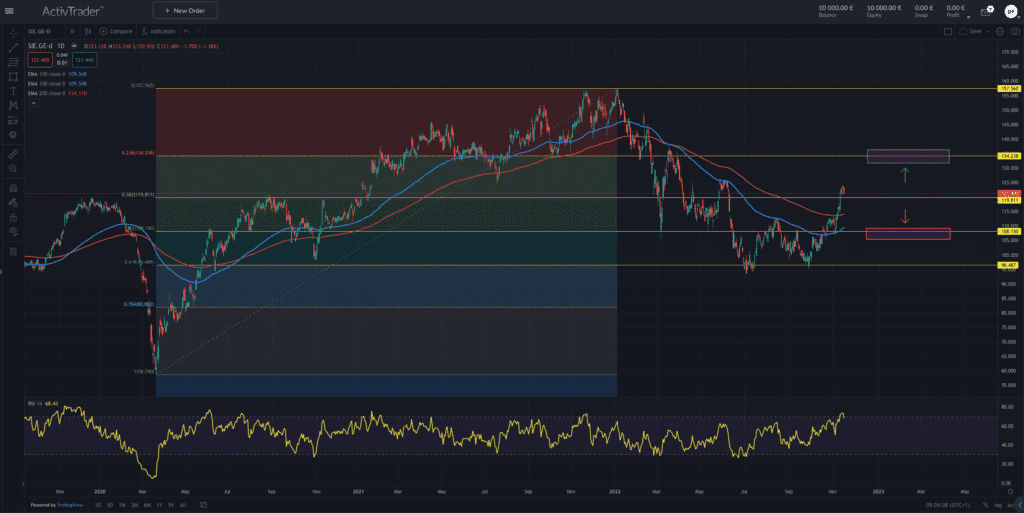Take a chart snapshot with camera icon
Screen dimensions: 1024x513
click(1013, 31)
